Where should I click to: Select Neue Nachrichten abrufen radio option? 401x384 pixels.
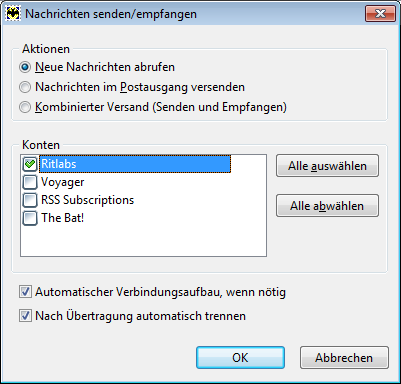point(25,67)
